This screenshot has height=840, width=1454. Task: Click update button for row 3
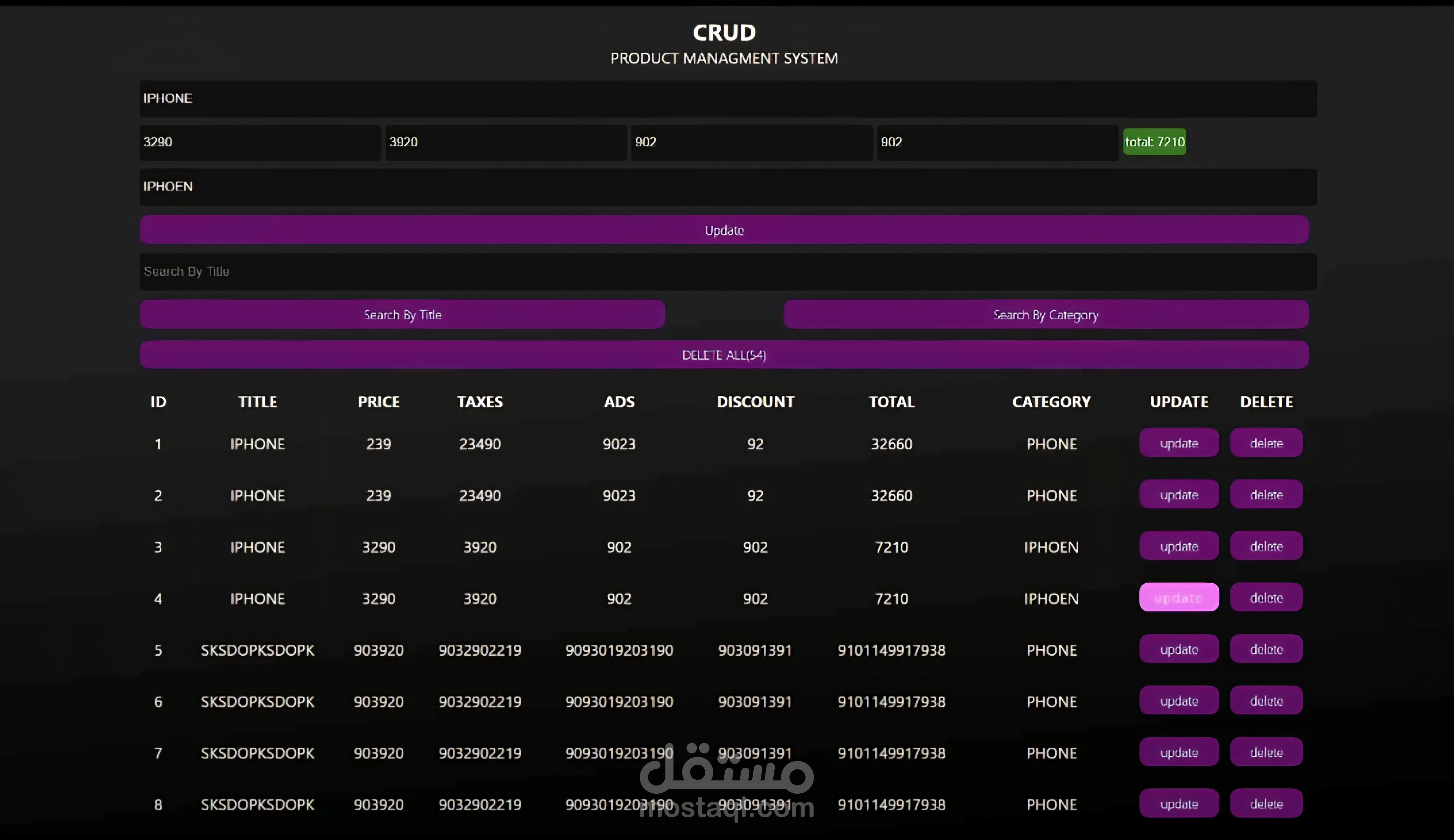click(1178, 546)
